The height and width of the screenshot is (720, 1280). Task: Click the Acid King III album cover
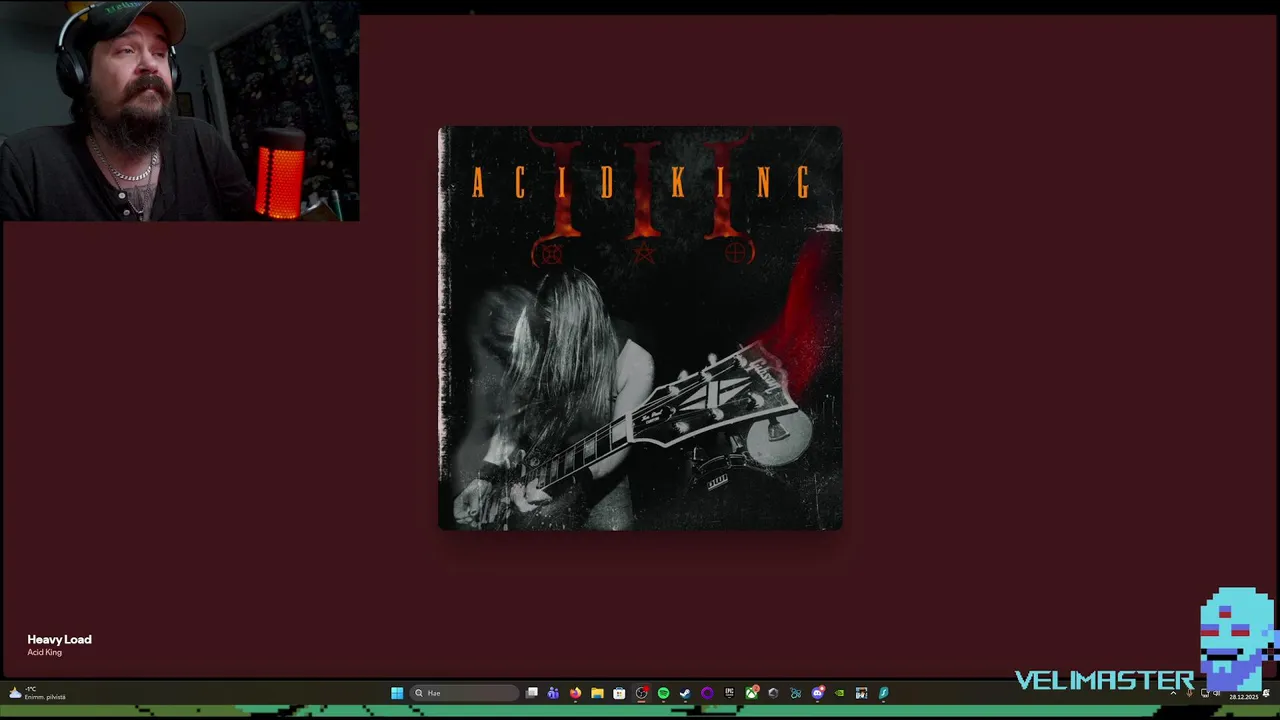[640, 328]
